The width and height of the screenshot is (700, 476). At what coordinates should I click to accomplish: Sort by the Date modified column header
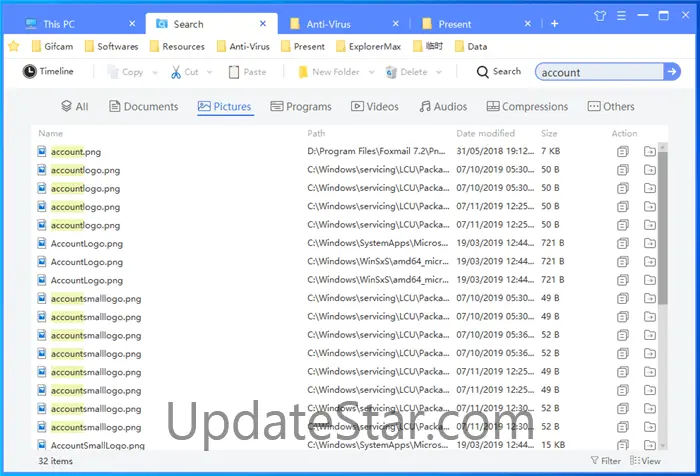(485, 134)
